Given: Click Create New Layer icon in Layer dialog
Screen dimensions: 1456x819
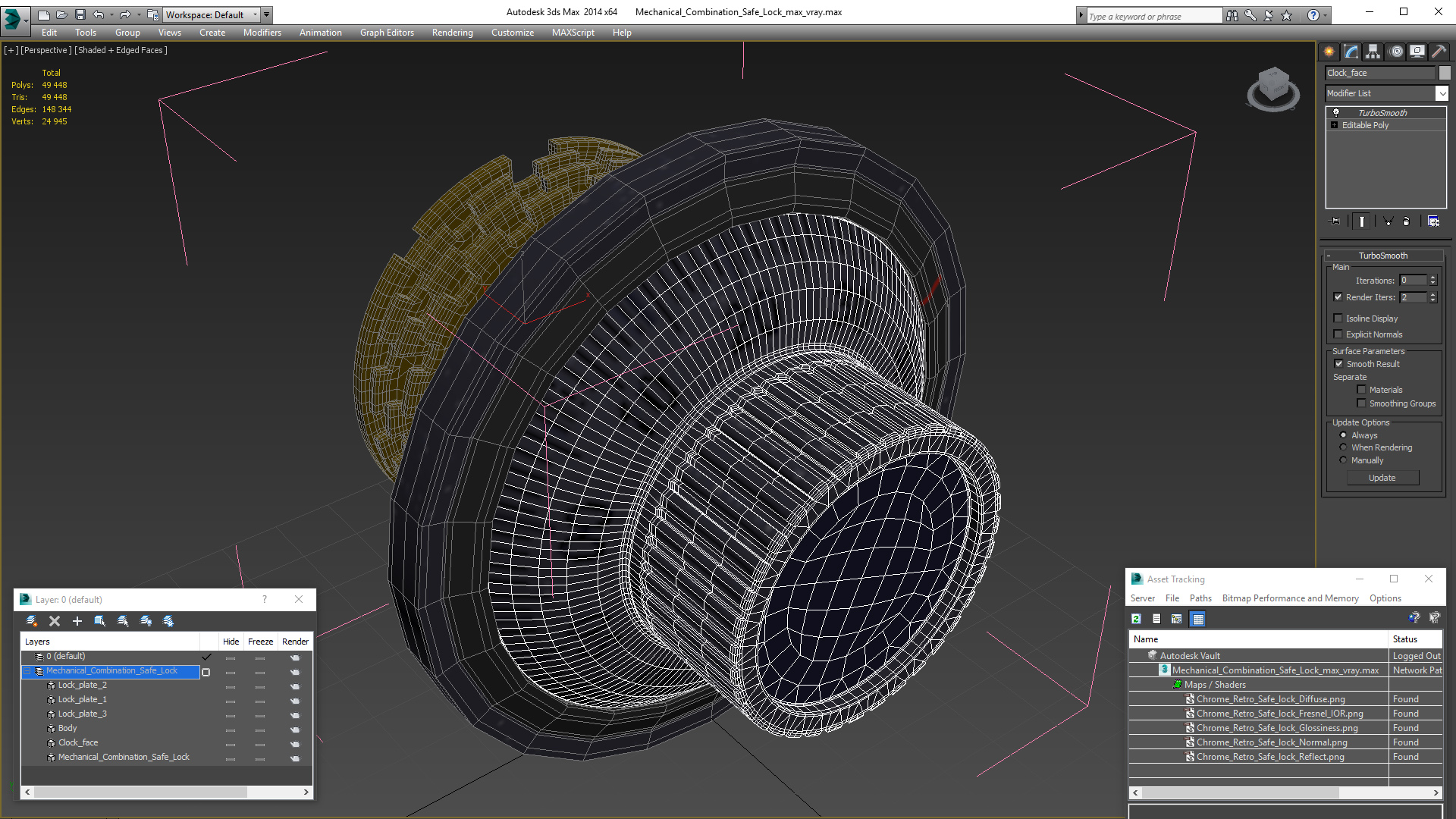Looking at the screenshot, I should pos(32,621).
